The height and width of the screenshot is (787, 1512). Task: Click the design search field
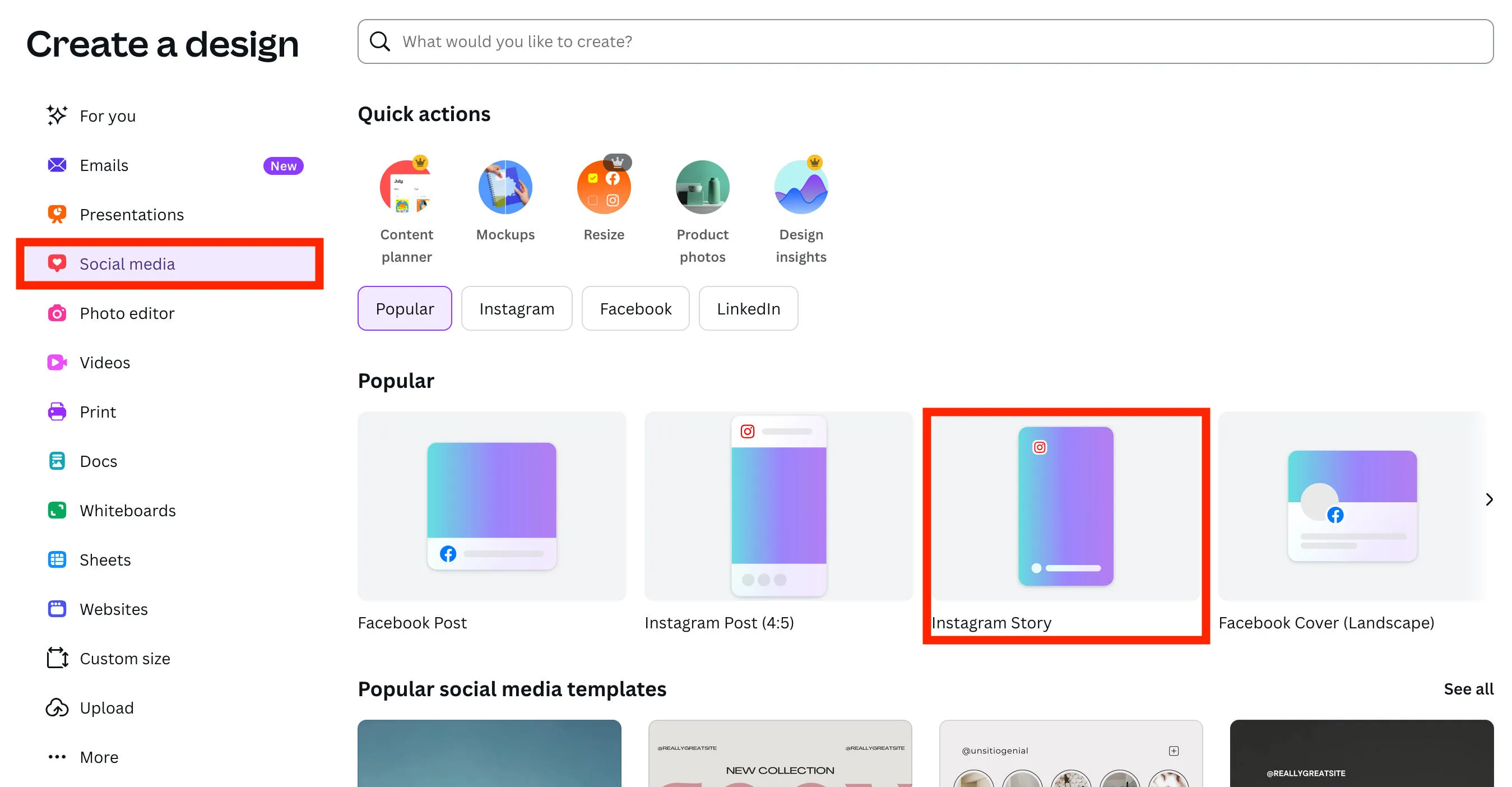925,41
